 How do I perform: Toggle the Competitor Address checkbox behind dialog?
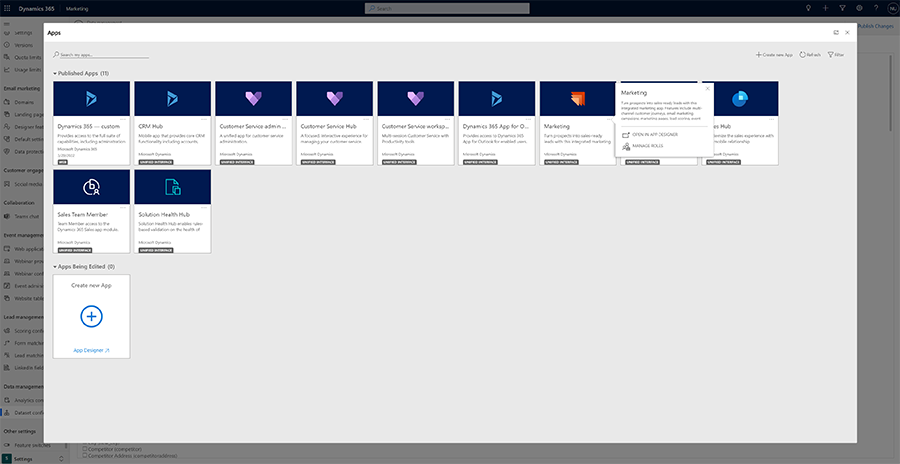85,455
